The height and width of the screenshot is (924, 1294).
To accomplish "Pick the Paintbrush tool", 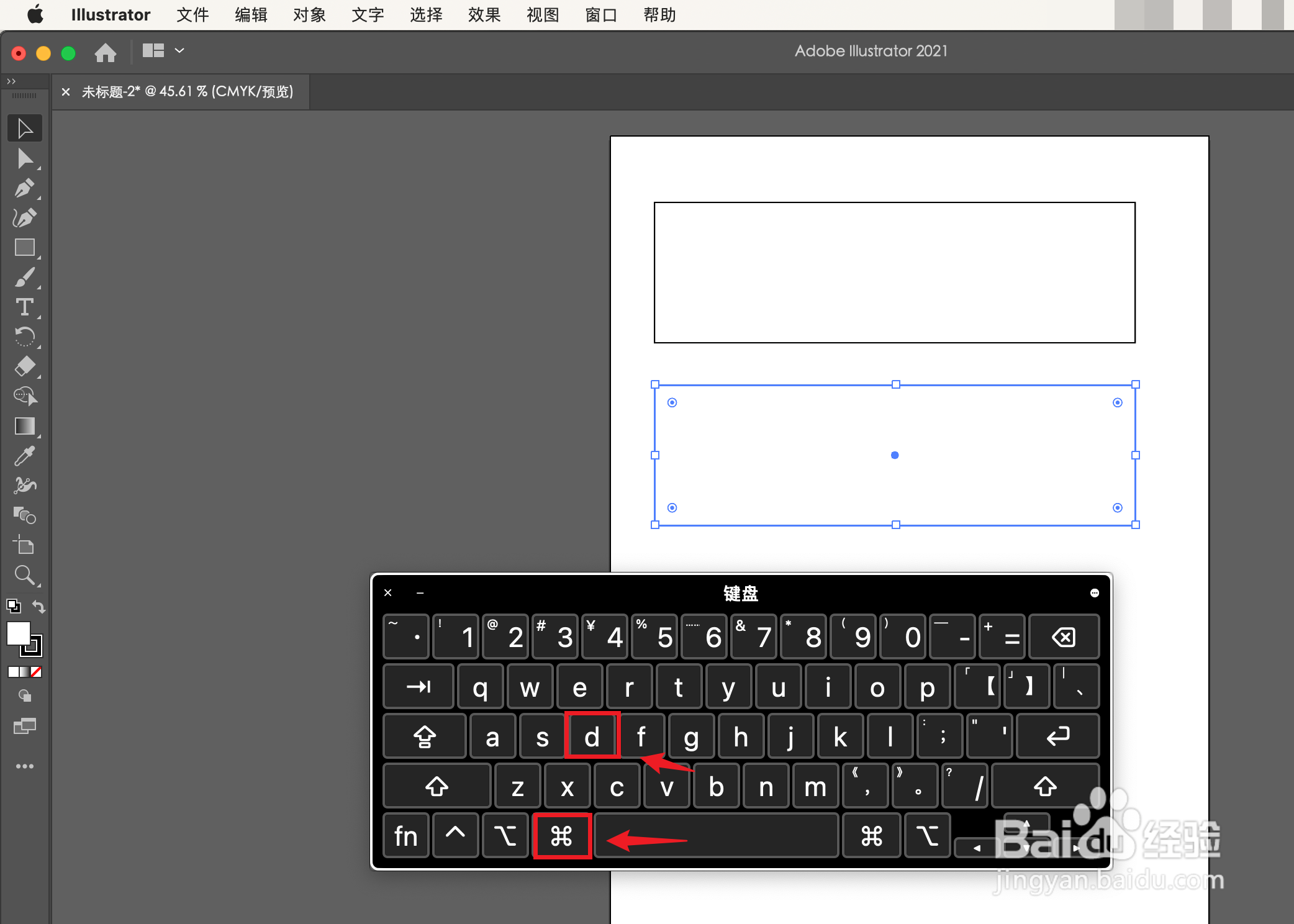I will [x=25, y=278].
